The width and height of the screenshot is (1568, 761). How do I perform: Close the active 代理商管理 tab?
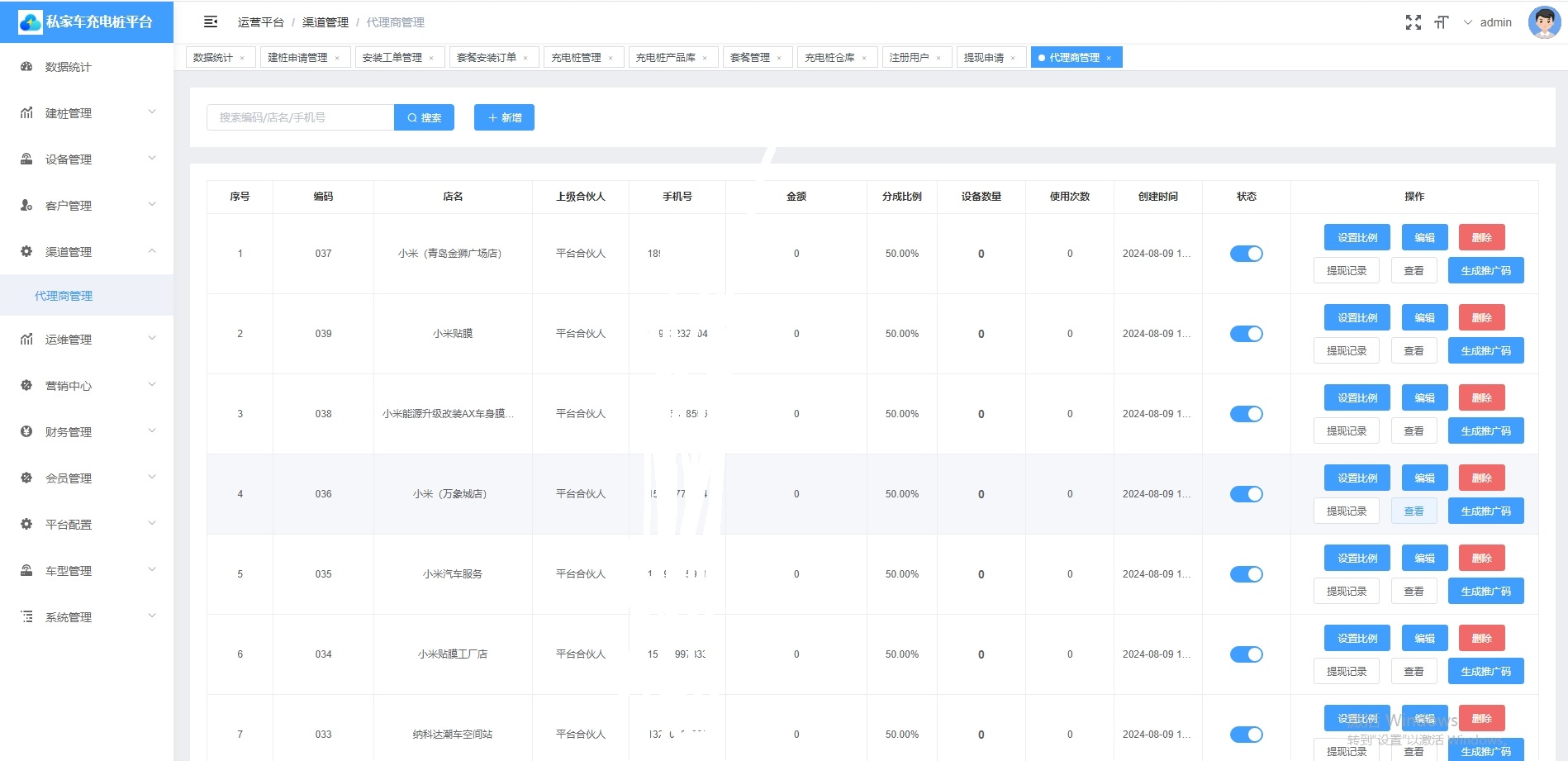point(1109,58)
